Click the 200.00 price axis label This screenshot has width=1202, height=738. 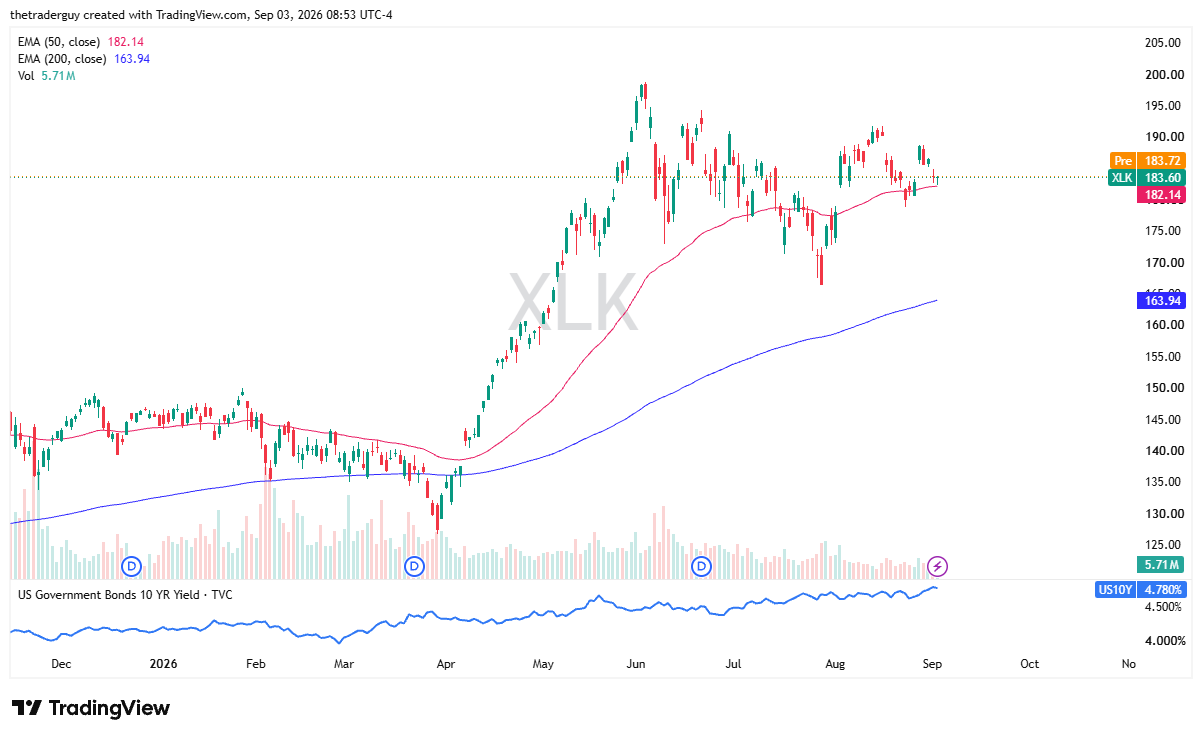coord(1164,75)
